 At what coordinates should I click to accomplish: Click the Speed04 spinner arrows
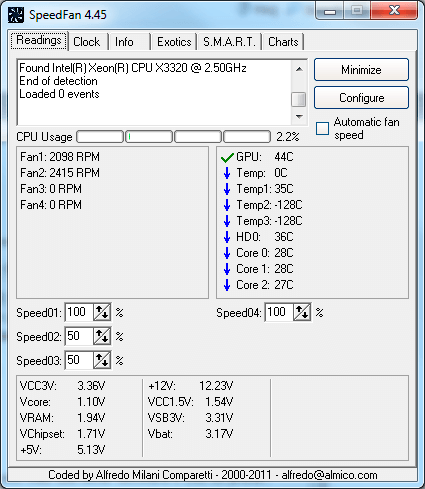(302, 312)
